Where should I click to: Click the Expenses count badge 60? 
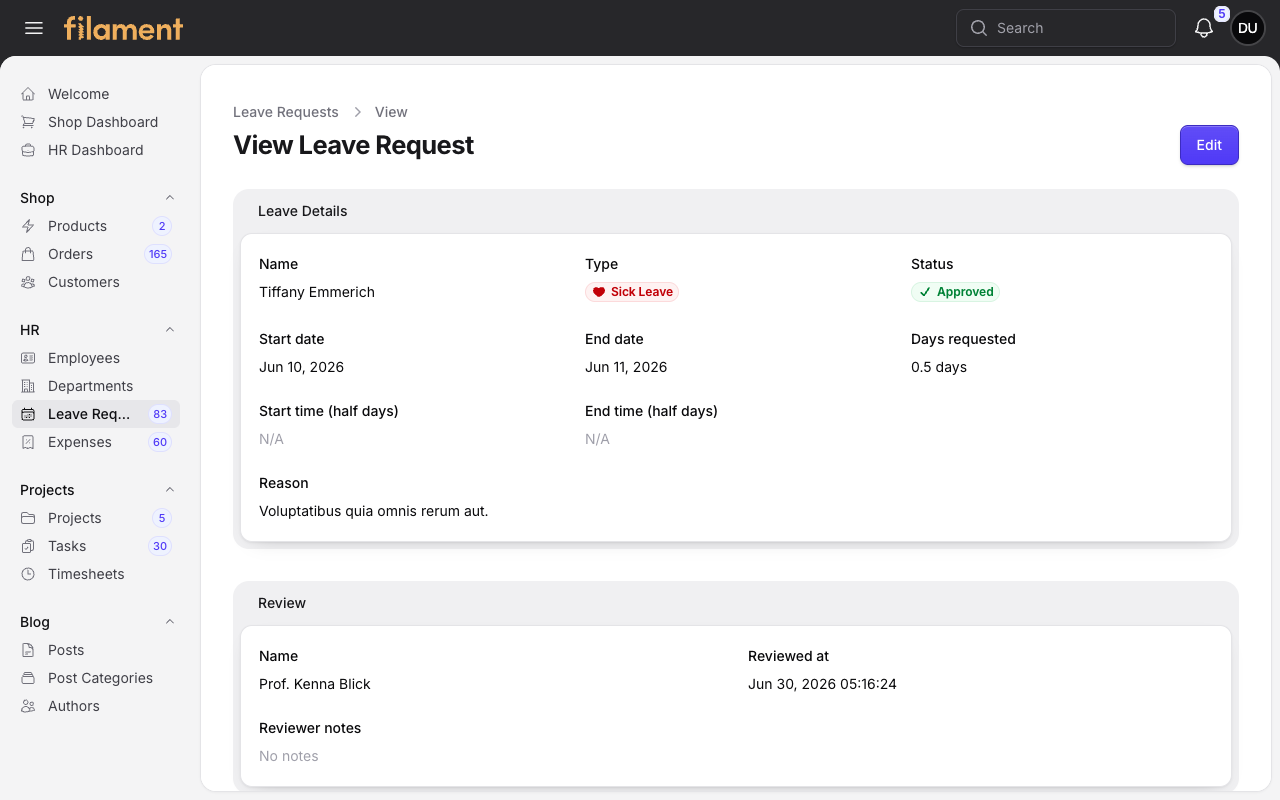click(x=160, y=442)
